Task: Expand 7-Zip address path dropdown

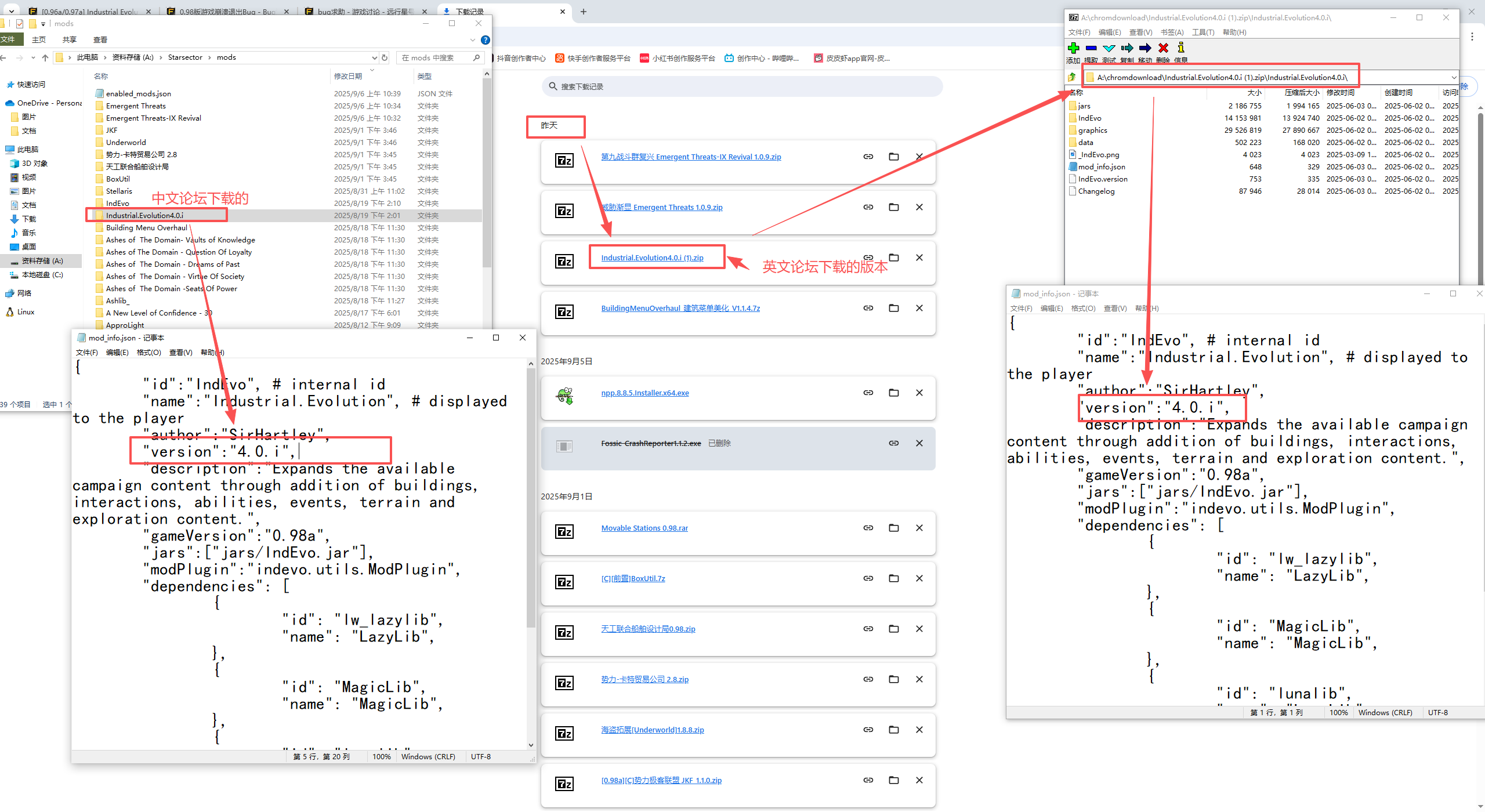Action: tap(1454, 77)
